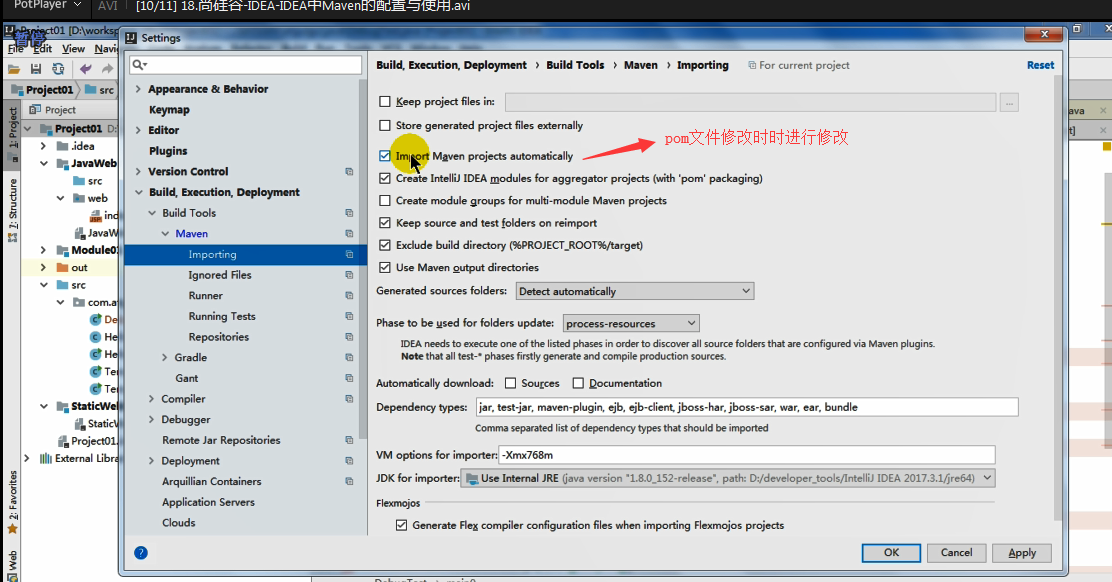Toggle Keep project files in checkbox
This screenshot has height=582, width=1112.
point(384,101)
